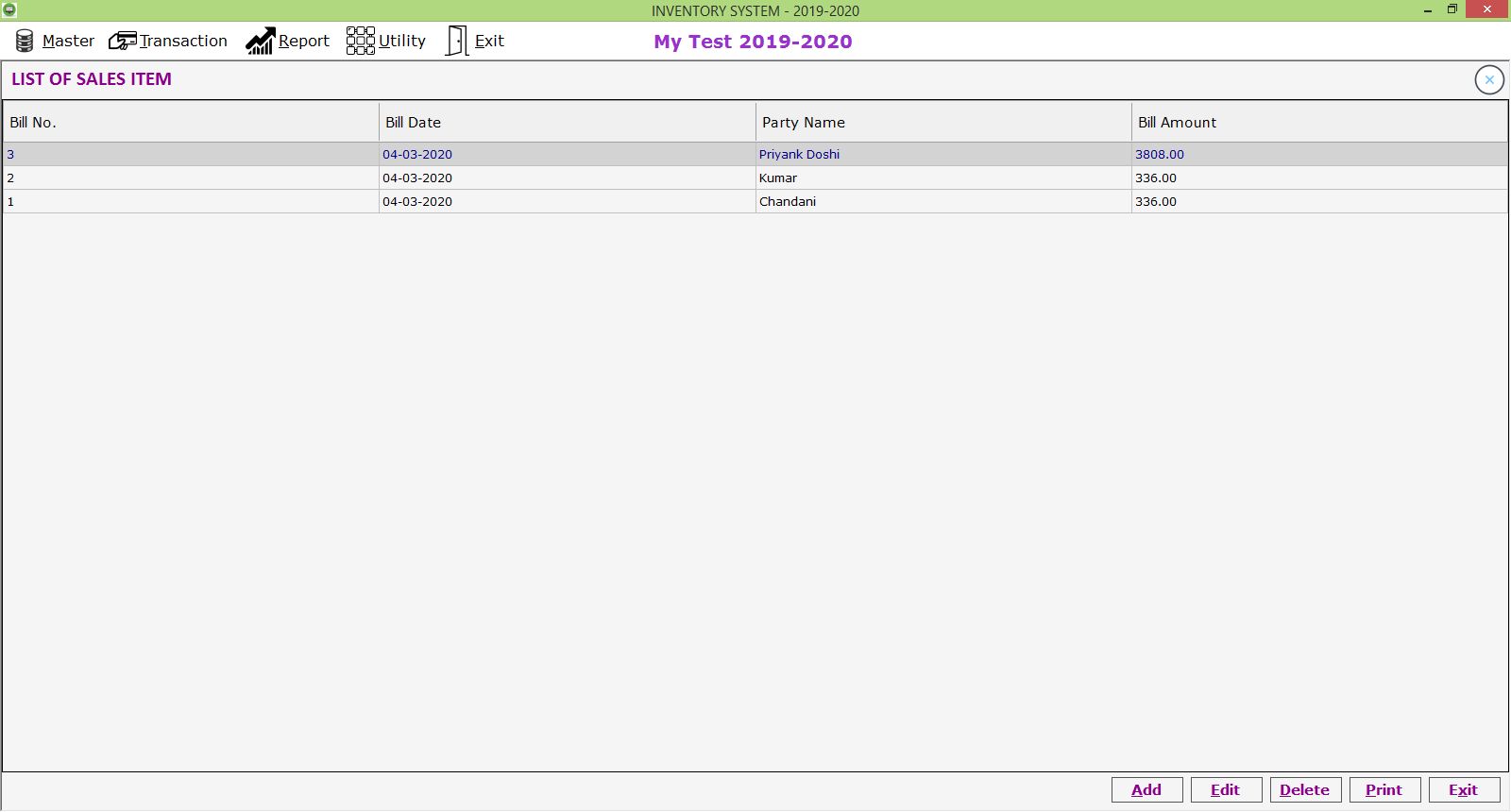This screenshot has width=1511, height=812.
Task: Click the Print button
Action: pyautogui.click(x=1384, y=790)
